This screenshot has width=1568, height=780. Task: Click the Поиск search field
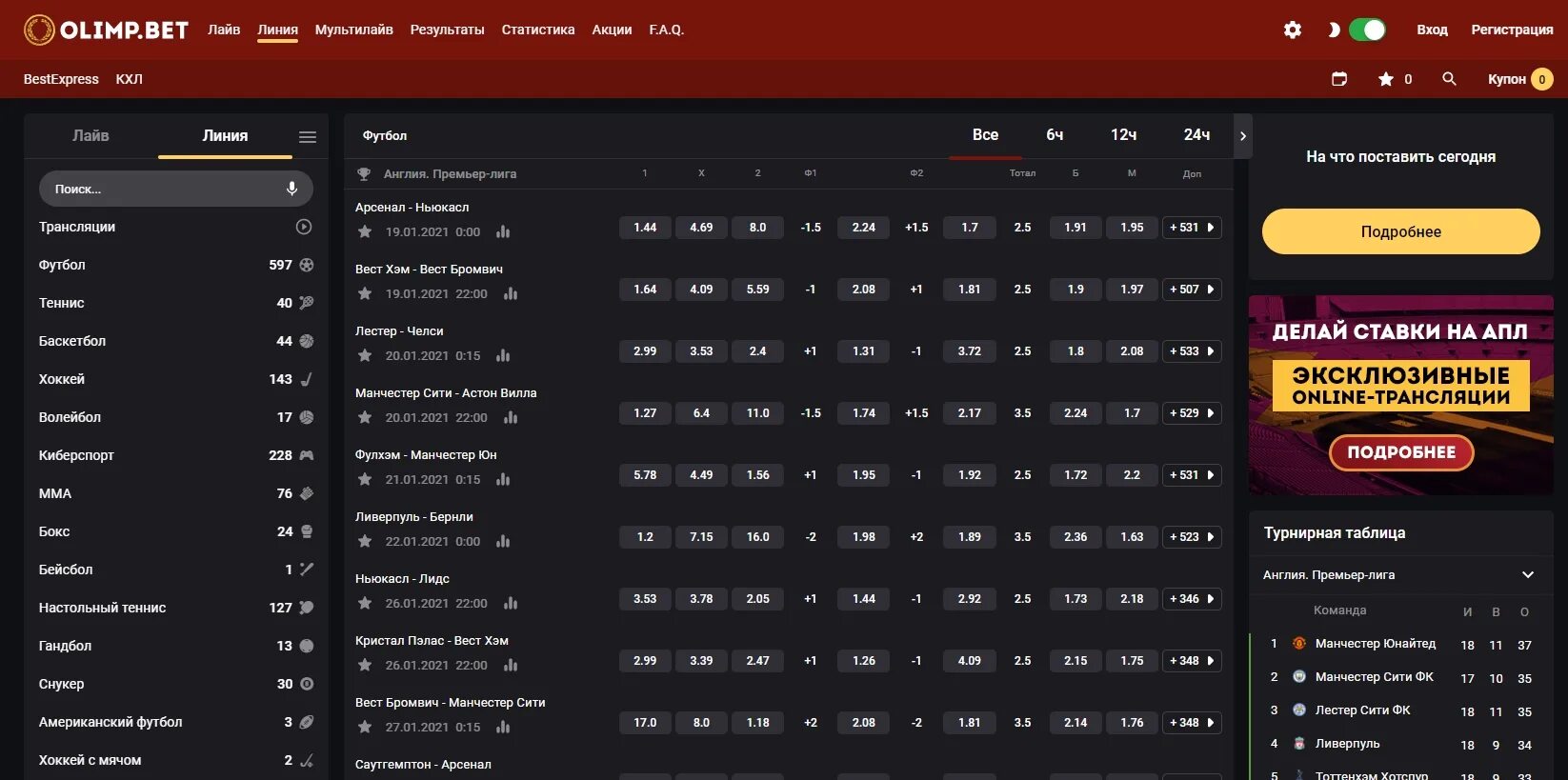point(176,189)
